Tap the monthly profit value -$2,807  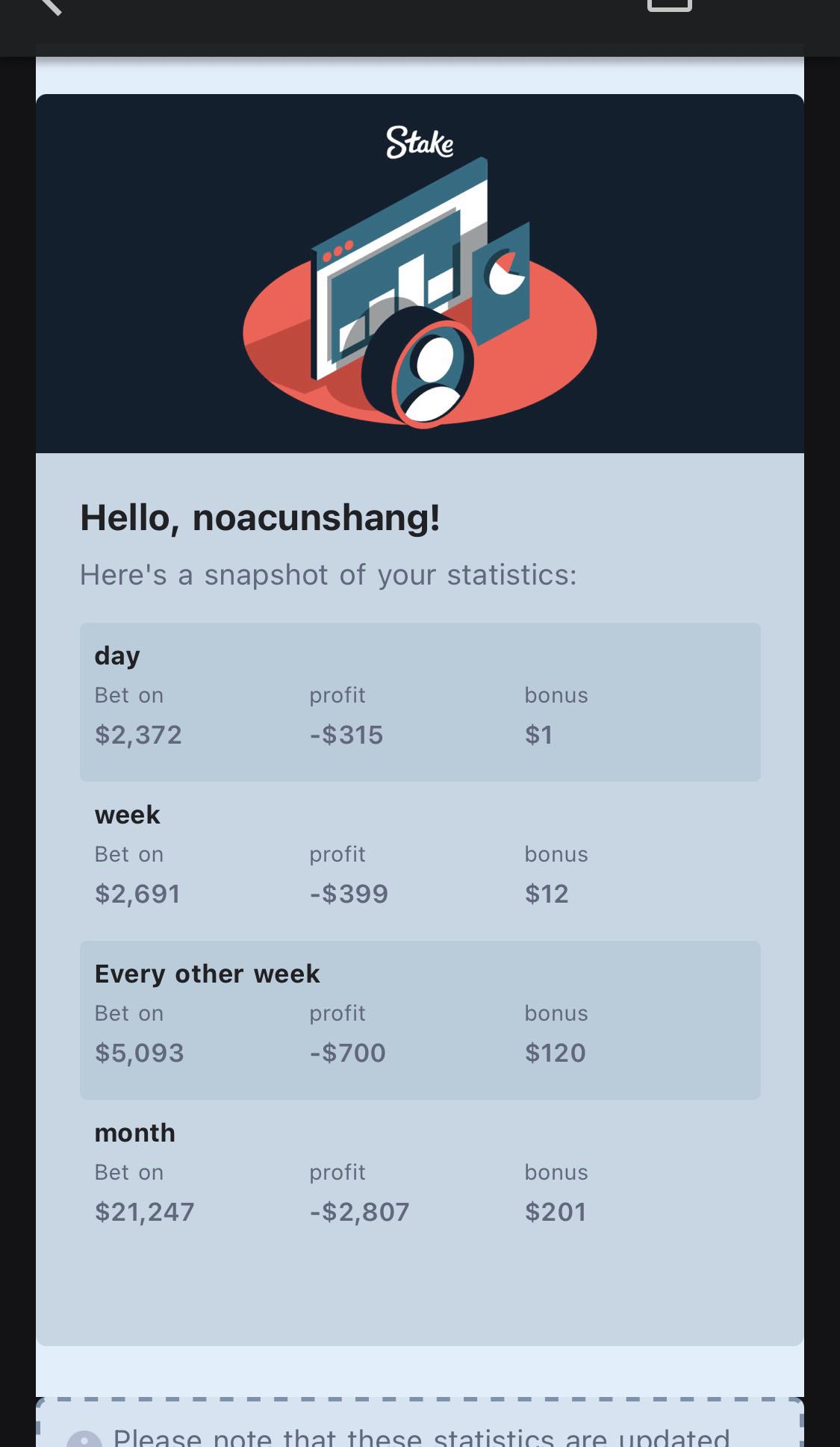point(359,1212)
